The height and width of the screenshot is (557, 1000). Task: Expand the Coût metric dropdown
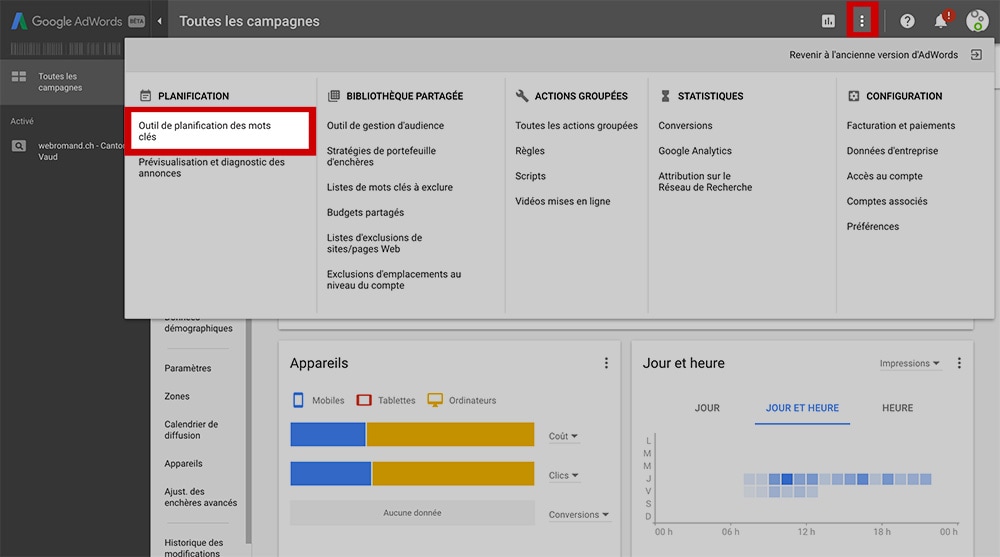pyautogui.click(x=564, y=436)
